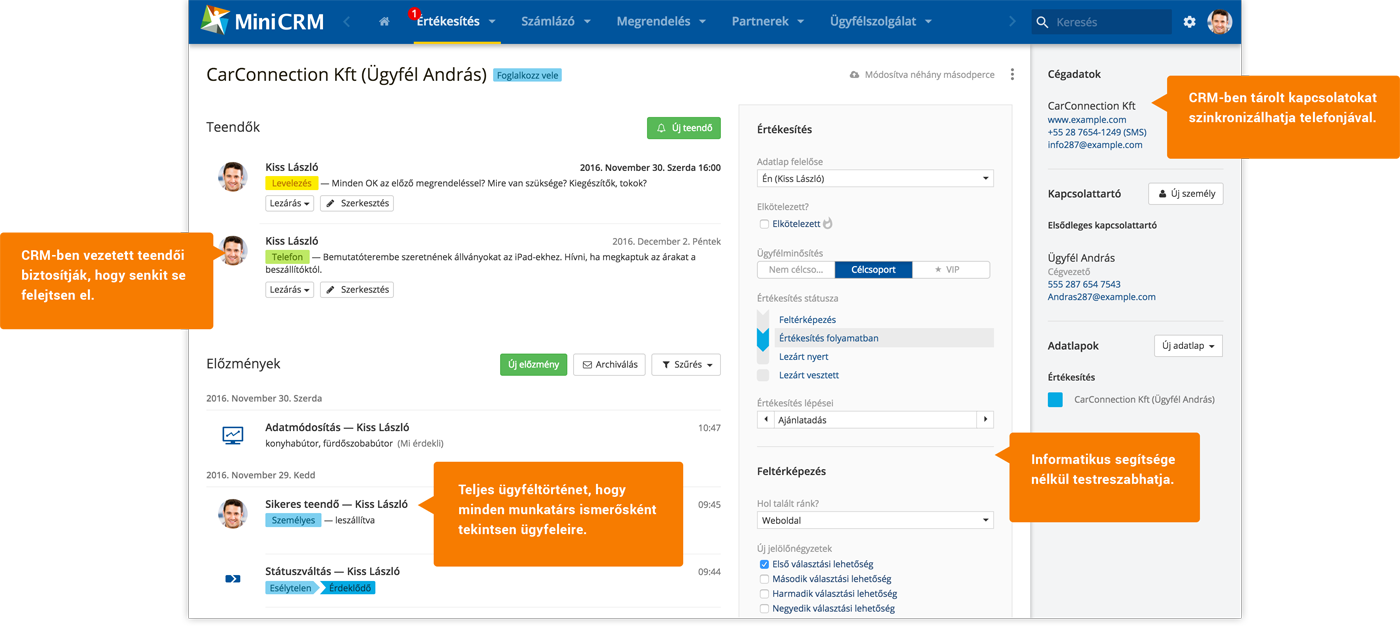Screen dimensions: 1400x626
Task: Select VIP qualification option
Action: click(951, 270)
